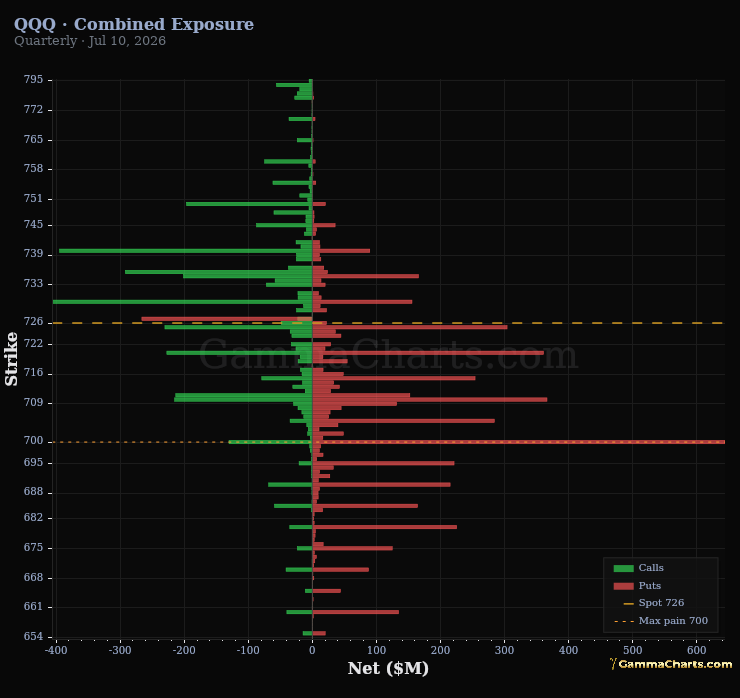The image size is (740, 698).
Task: Click the subtitle Quarterly · Jul 10, 2026
Action: (x=90, y=41)
